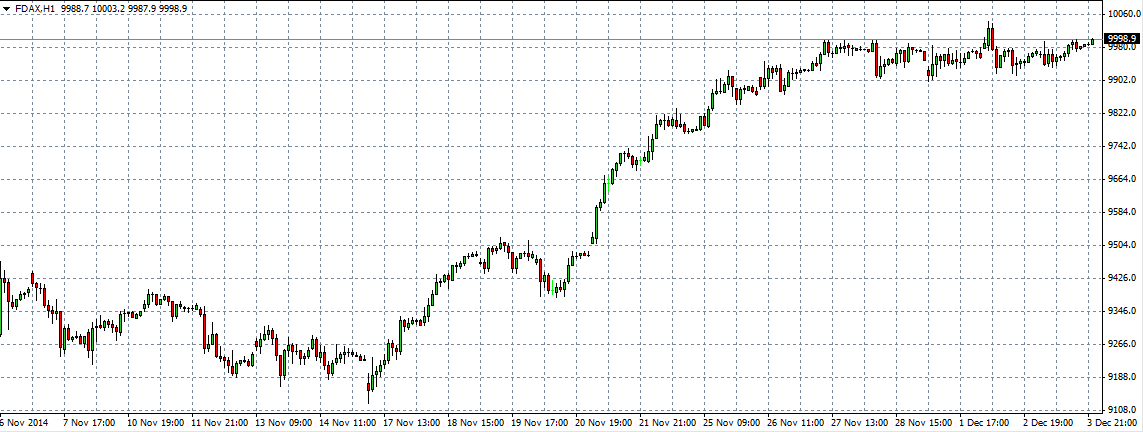
Task: Select the 13 Nov 09:00 time label
Action: pyautogui.click(x=283, y=423)
